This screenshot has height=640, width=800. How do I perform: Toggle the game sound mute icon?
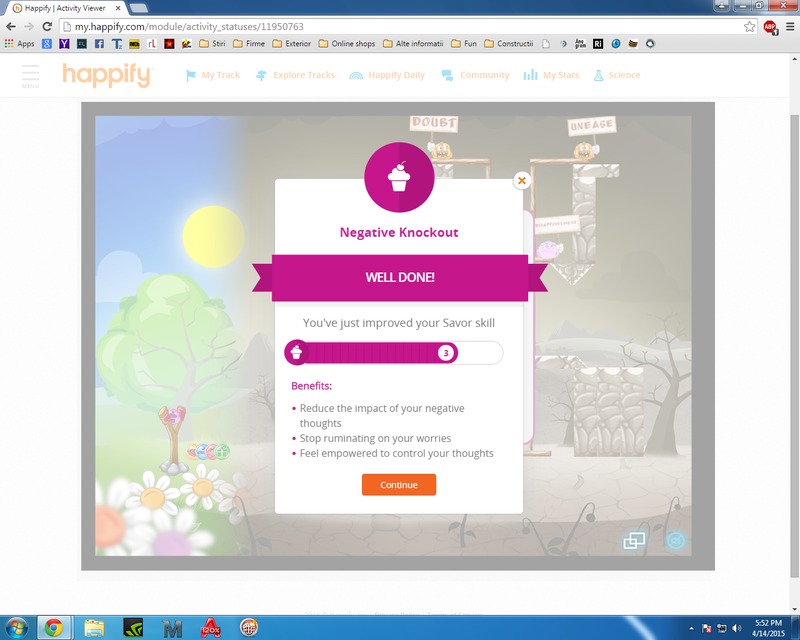pyautogui.click(x=676, y=540)
